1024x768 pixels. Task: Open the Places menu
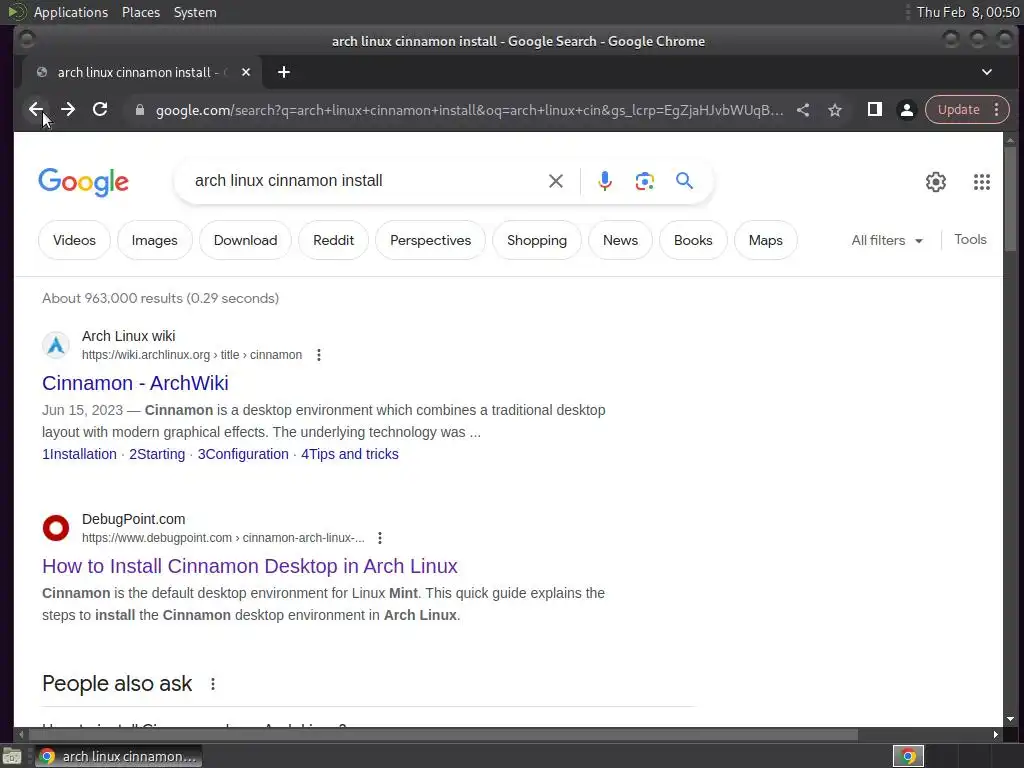coord(141,12)
